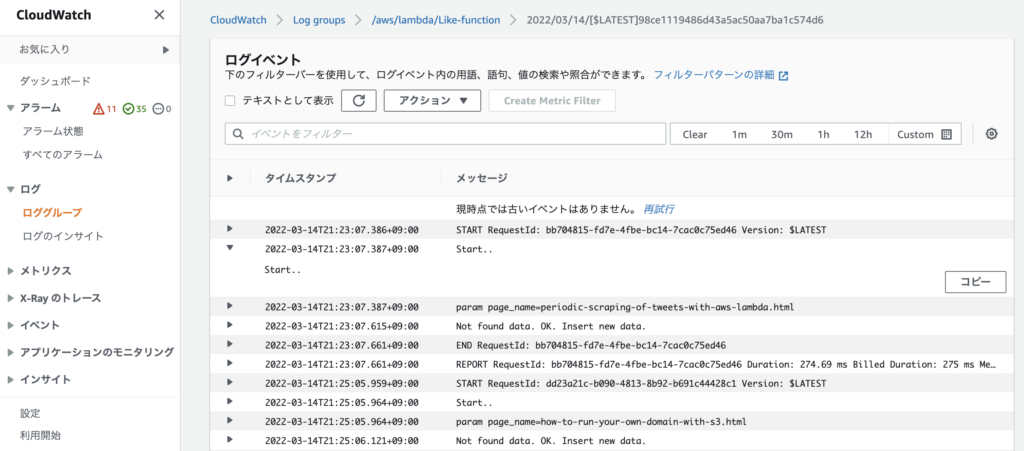The width and height of the screenshot is (1024, 451).
Task: Click the 'END RequestId: bb704815' message text
Action: (591, 344)
